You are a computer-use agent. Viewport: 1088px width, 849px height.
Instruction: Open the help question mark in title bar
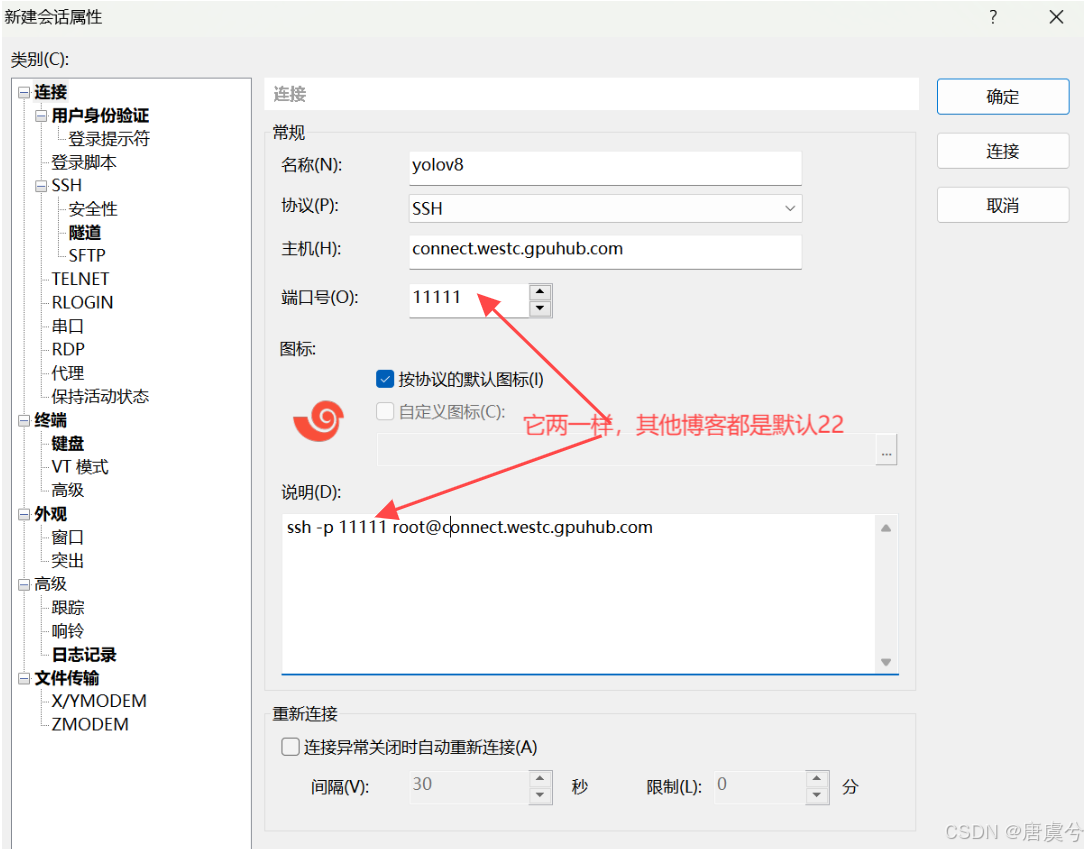[993, 17]
